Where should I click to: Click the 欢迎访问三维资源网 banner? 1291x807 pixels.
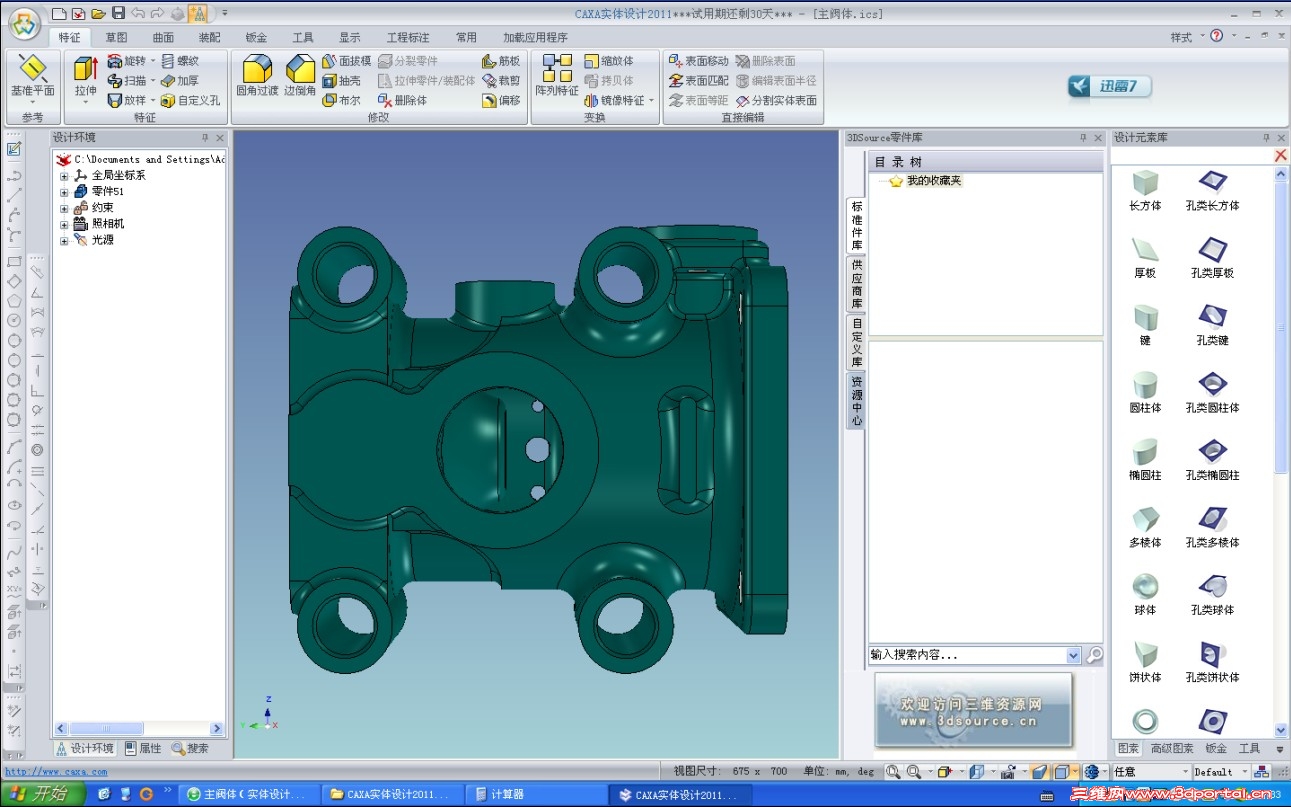pyautogui.click(x=973, y=712)
